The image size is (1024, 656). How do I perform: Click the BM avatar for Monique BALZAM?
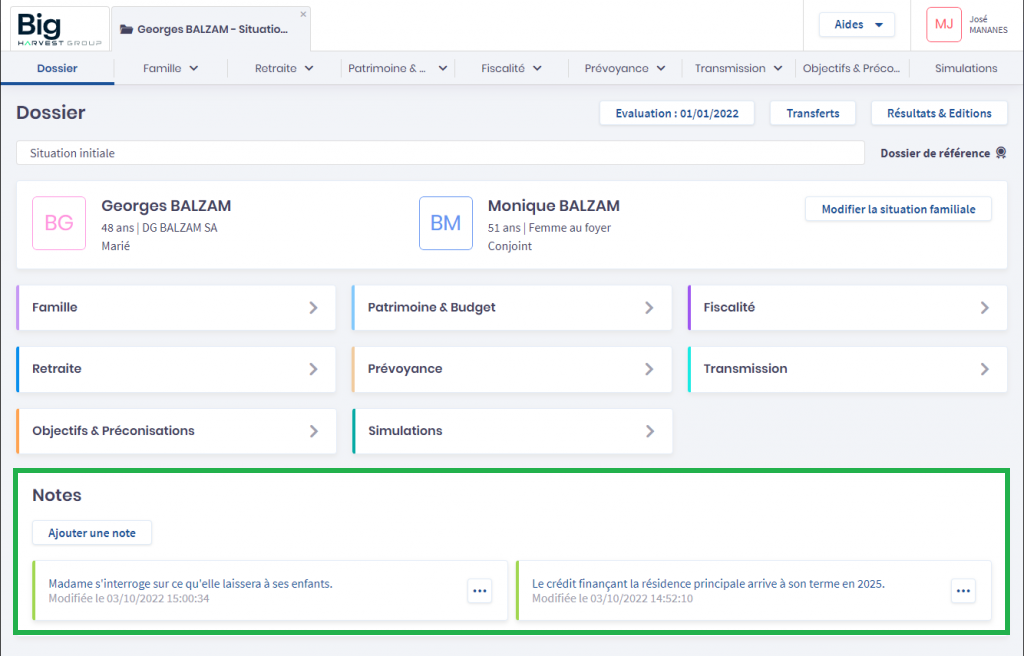coord(445,223)
